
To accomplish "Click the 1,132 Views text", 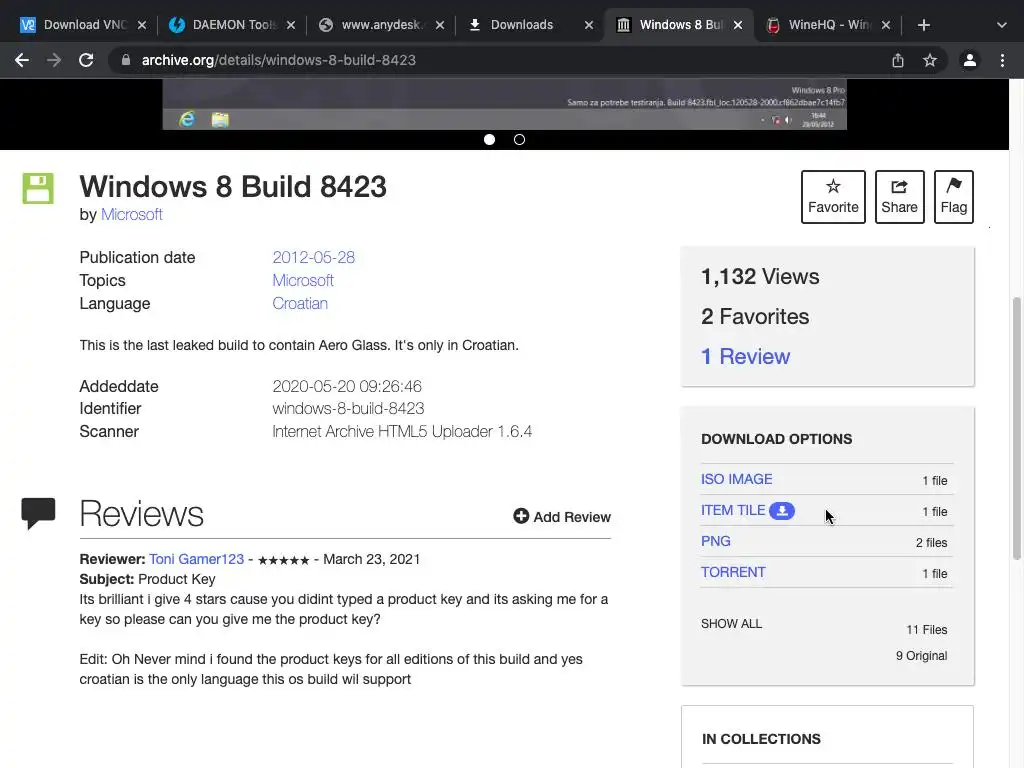I will click(760, 276).
